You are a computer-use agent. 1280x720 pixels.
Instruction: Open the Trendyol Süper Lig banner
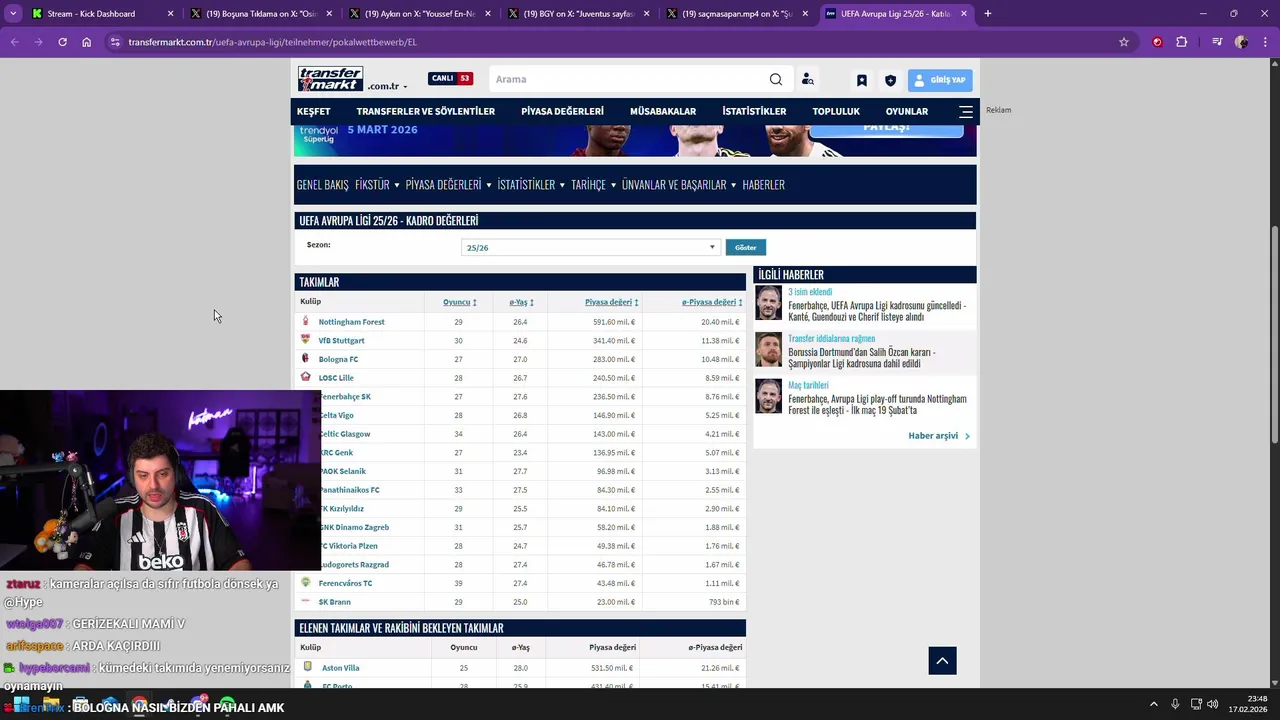click(635, 141)
